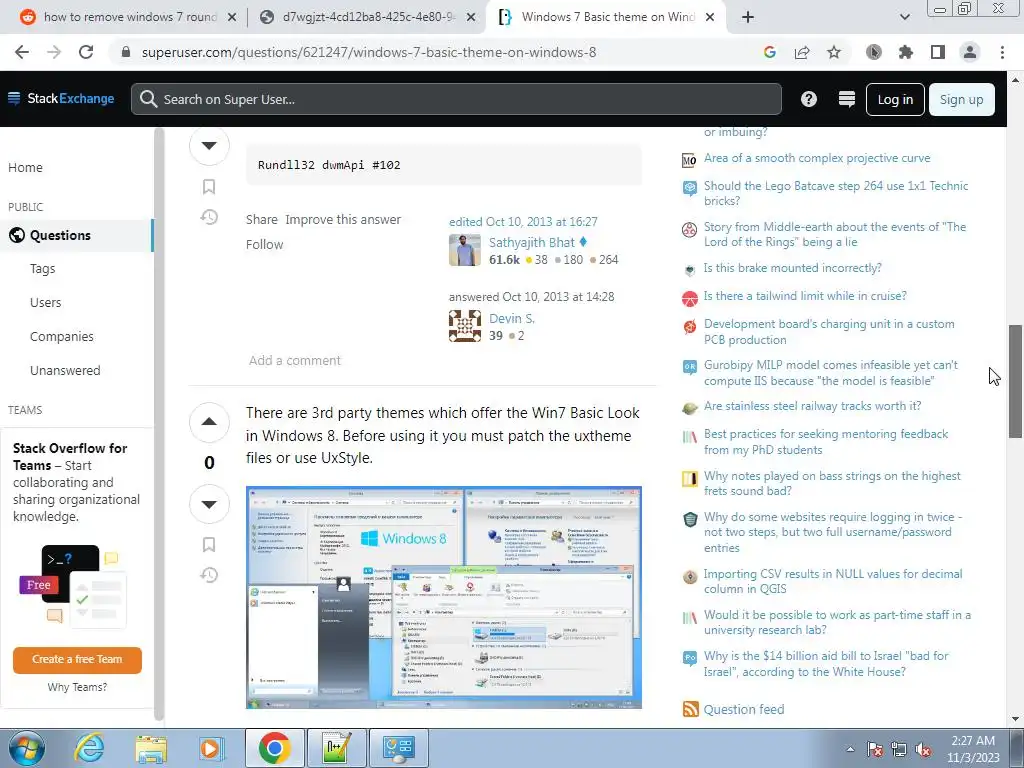Show hidden system tray icons
The image size is (1024, 768).
click(x=850, y=750)
